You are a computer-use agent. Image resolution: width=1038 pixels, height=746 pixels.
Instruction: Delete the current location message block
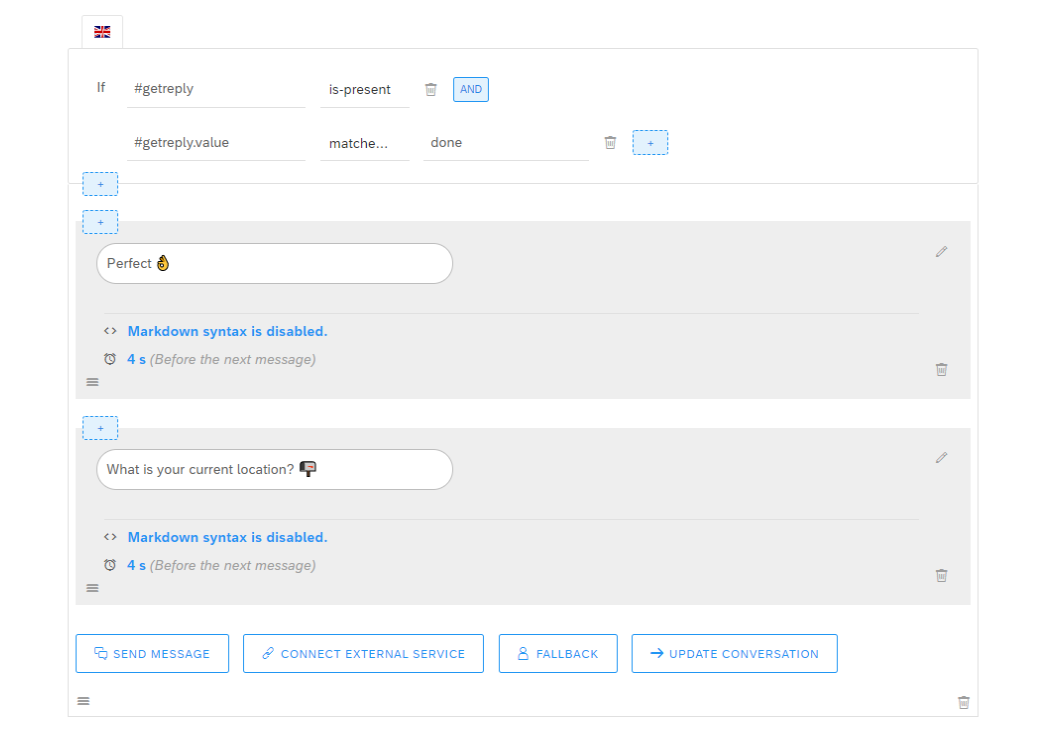tap(941, 575)
